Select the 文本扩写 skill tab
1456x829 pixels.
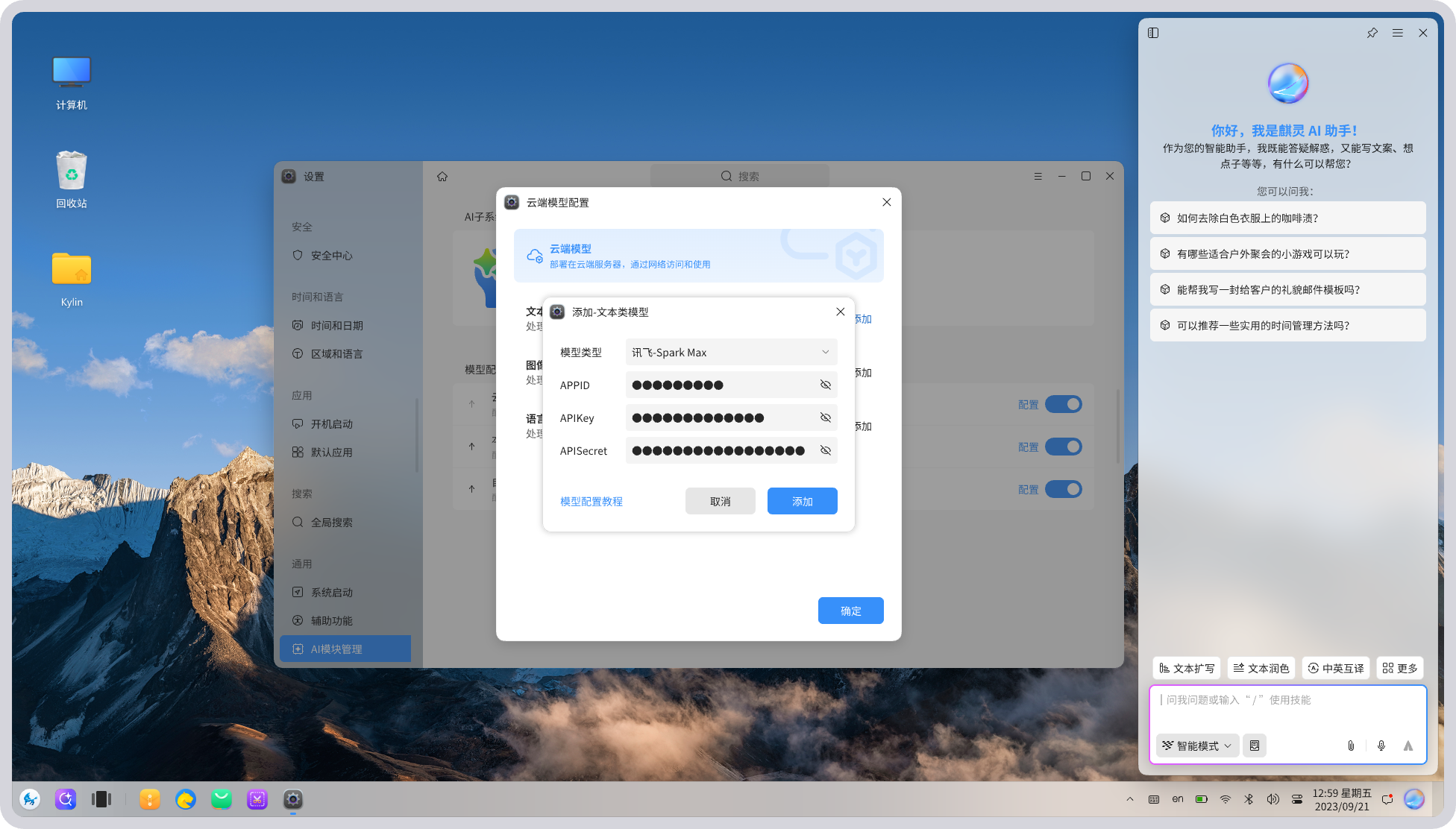pyautogui.click(x=1187, y=668)
